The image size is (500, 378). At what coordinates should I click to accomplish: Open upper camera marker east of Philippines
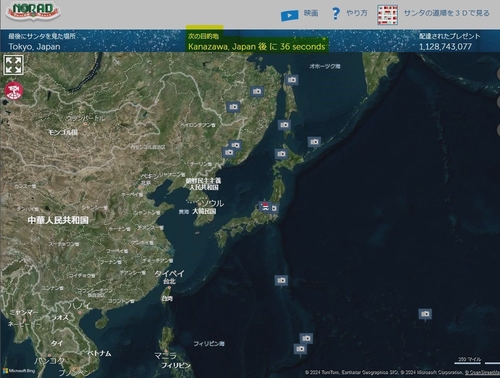[x=306, y=339]
